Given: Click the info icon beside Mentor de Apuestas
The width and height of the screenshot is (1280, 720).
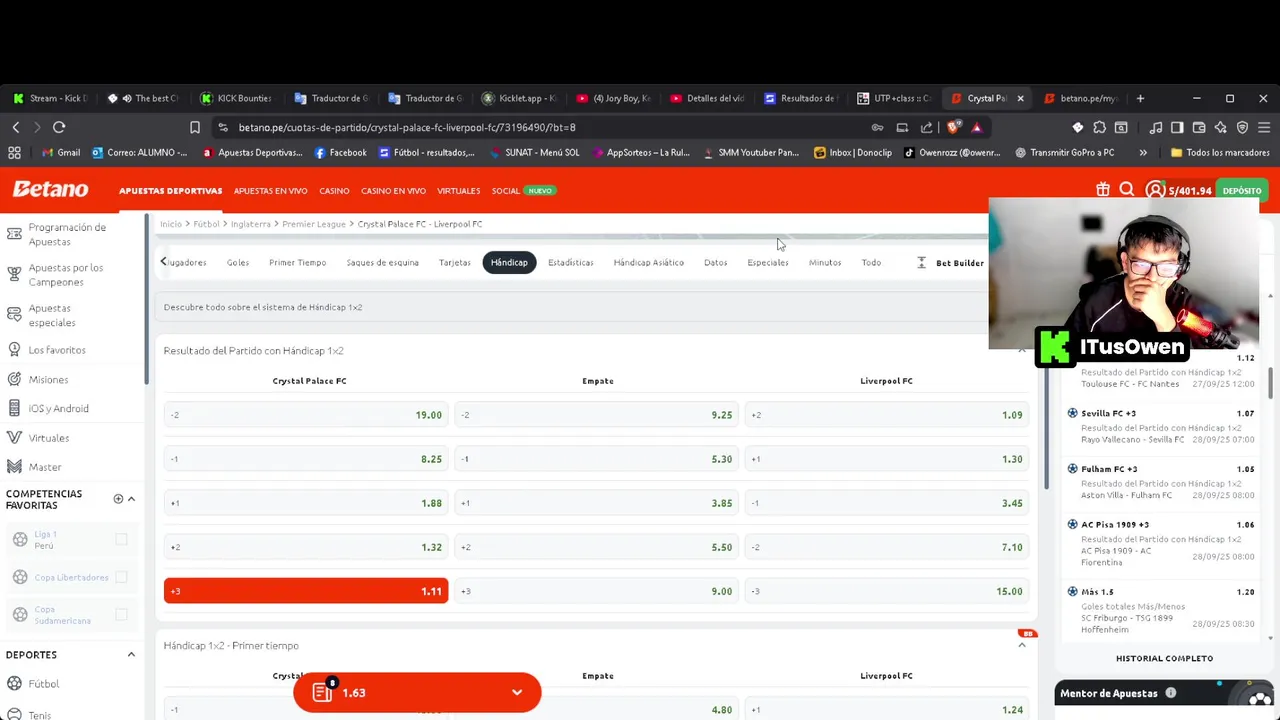Looking at the screenshot, I should (1170, 693).
